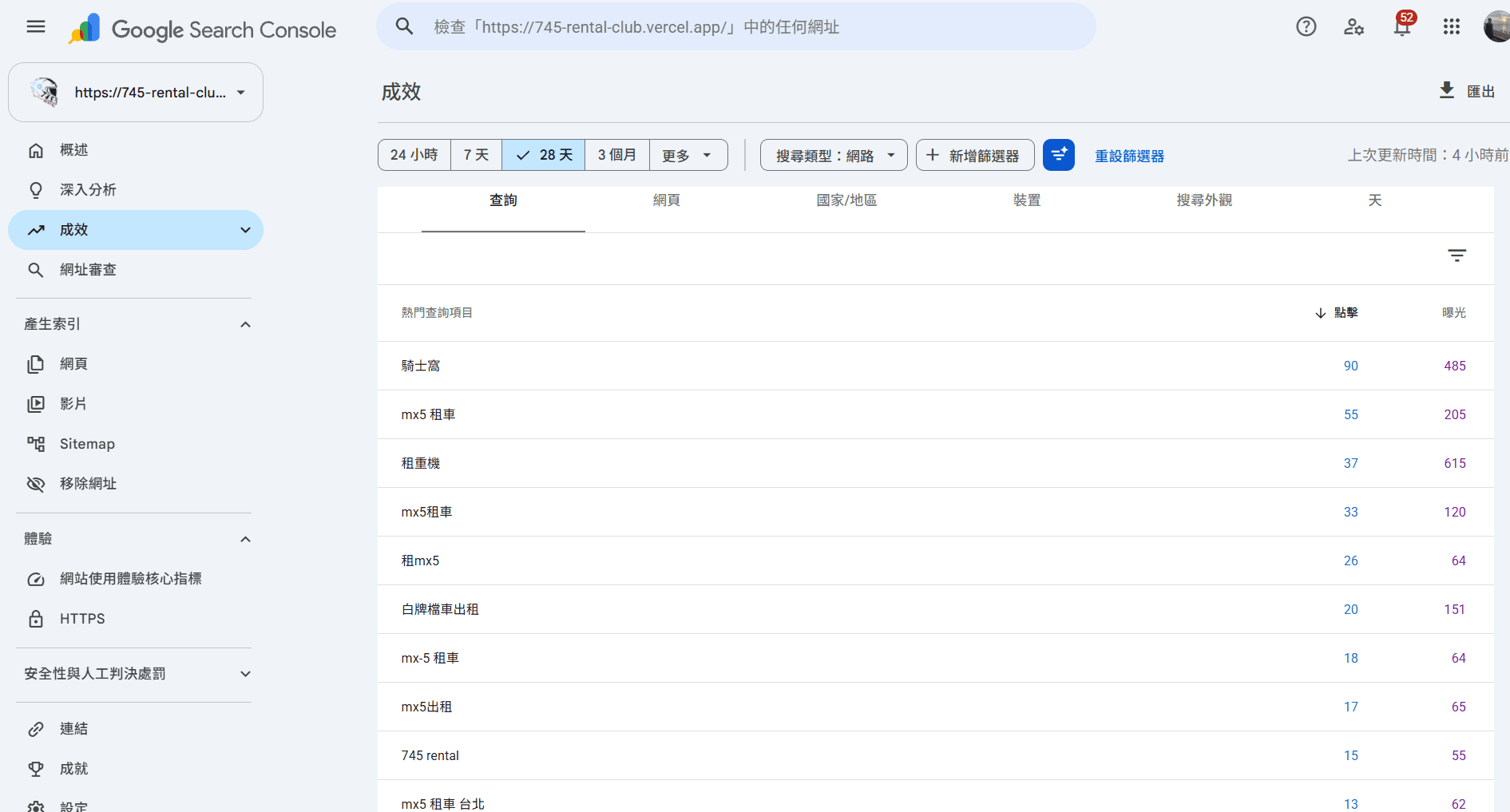Open the main hamburger menu

[x=36, y=27]
